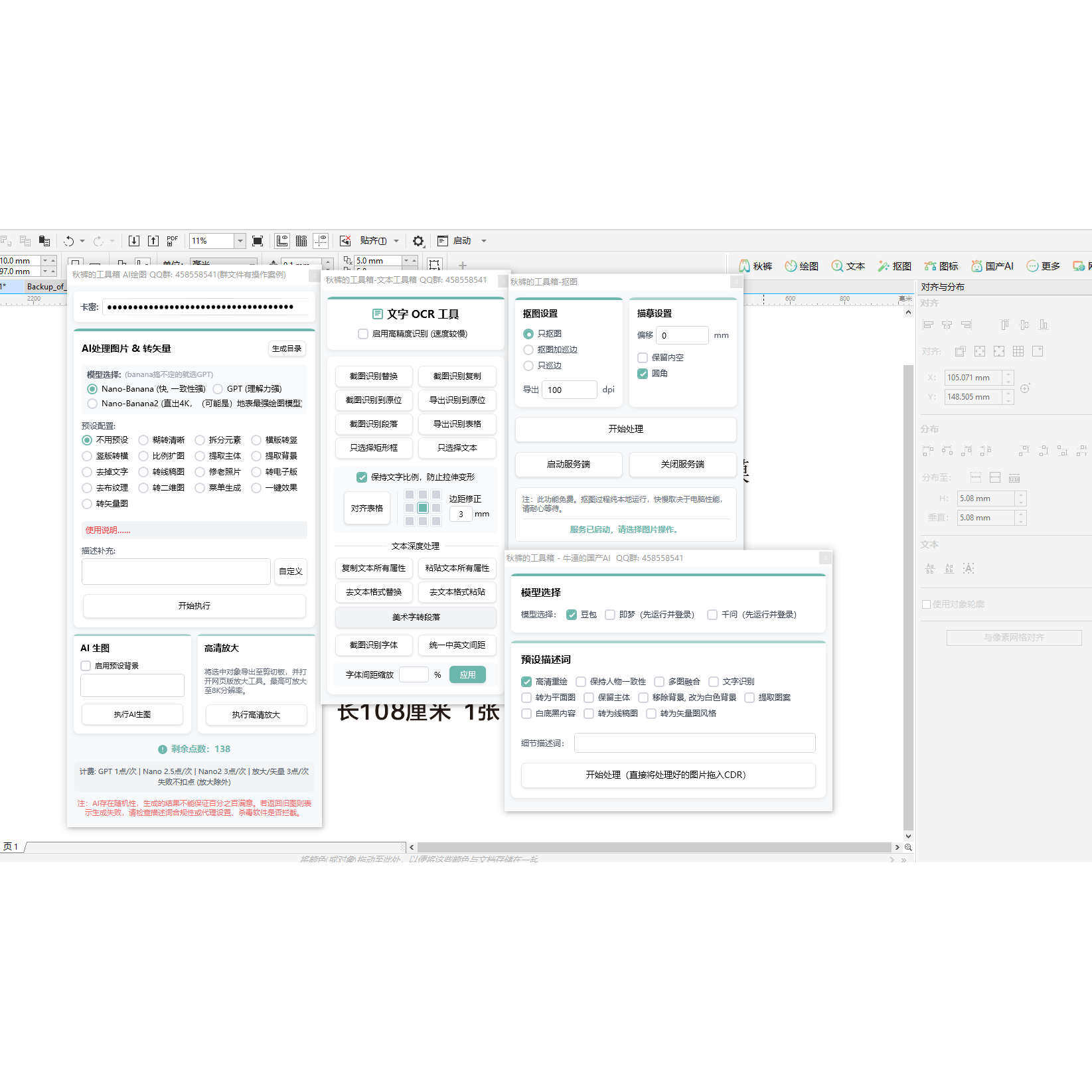
Task: Click the plus icon on the property bar
Action: pos(463,266)
